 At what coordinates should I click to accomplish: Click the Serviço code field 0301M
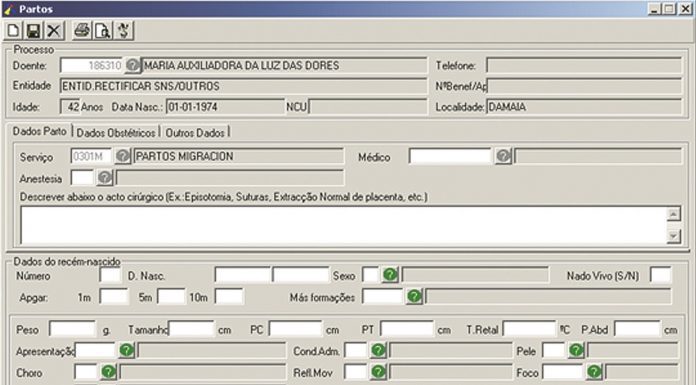(91, 156)
